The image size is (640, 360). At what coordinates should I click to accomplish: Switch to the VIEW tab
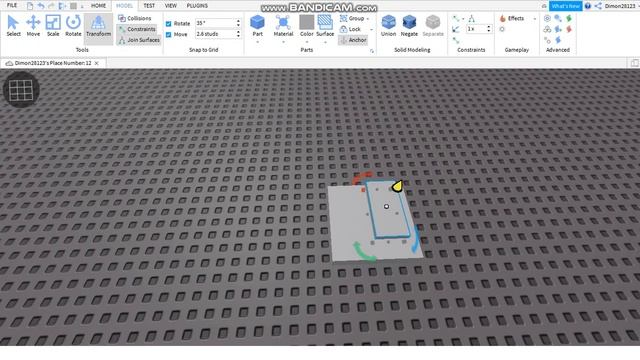click(x=171, y=6)
